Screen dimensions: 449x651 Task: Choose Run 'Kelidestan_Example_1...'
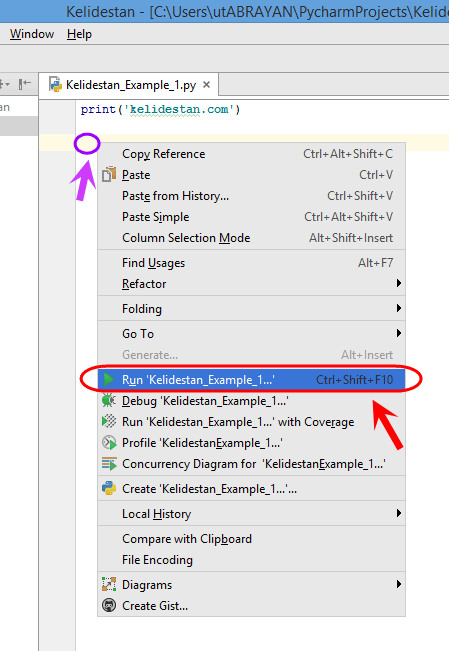coord(251,380)
